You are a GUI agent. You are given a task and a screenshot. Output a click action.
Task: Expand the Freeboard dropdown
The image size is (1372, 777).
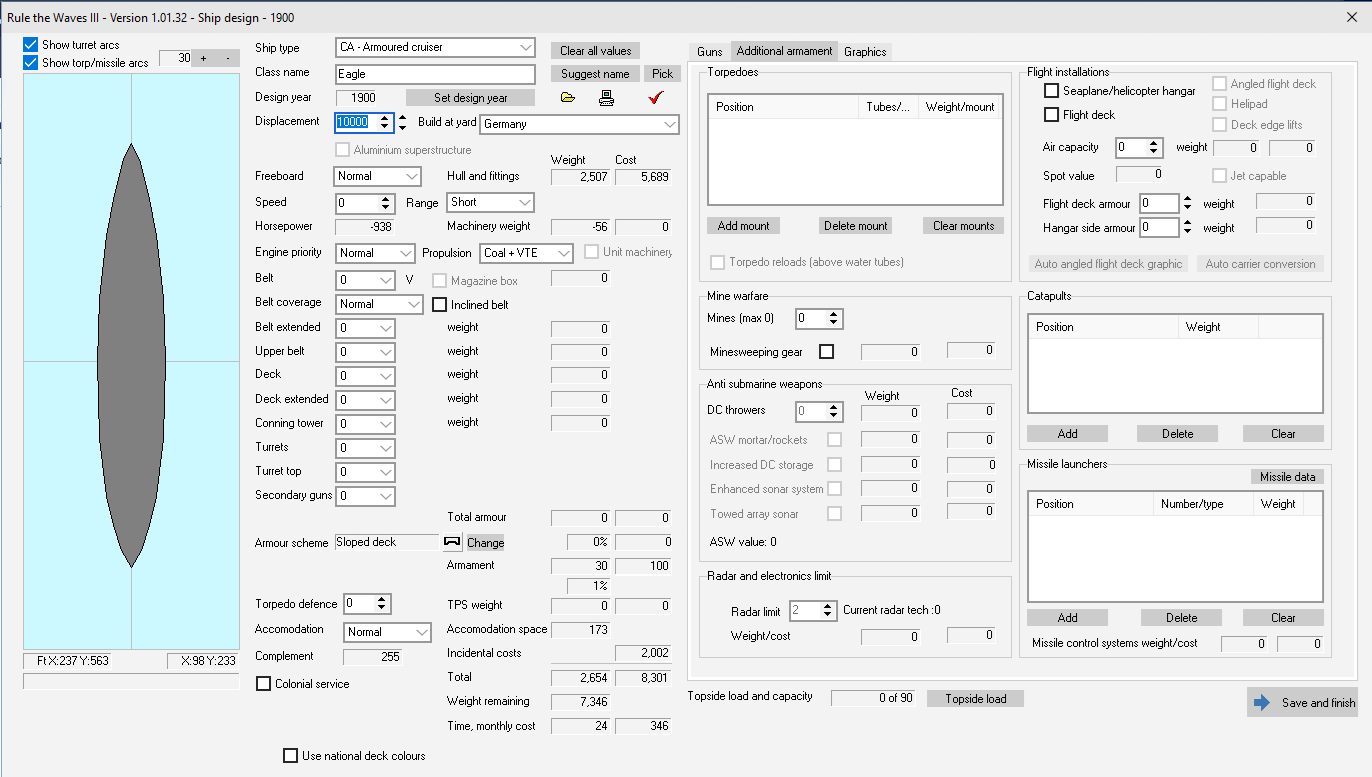[378, 176]
